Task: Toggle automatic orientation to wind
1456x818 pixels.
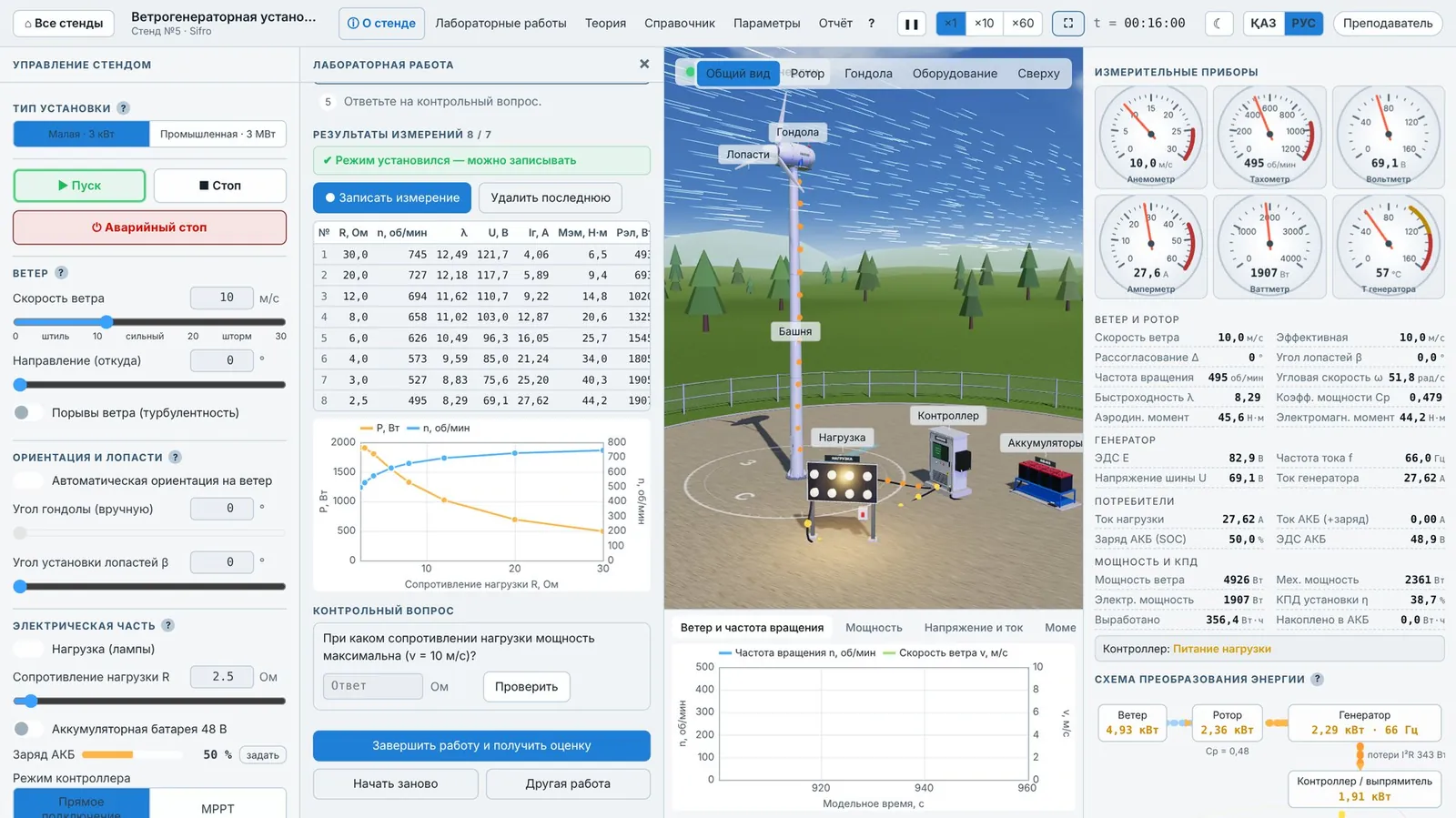Action: 28,480
